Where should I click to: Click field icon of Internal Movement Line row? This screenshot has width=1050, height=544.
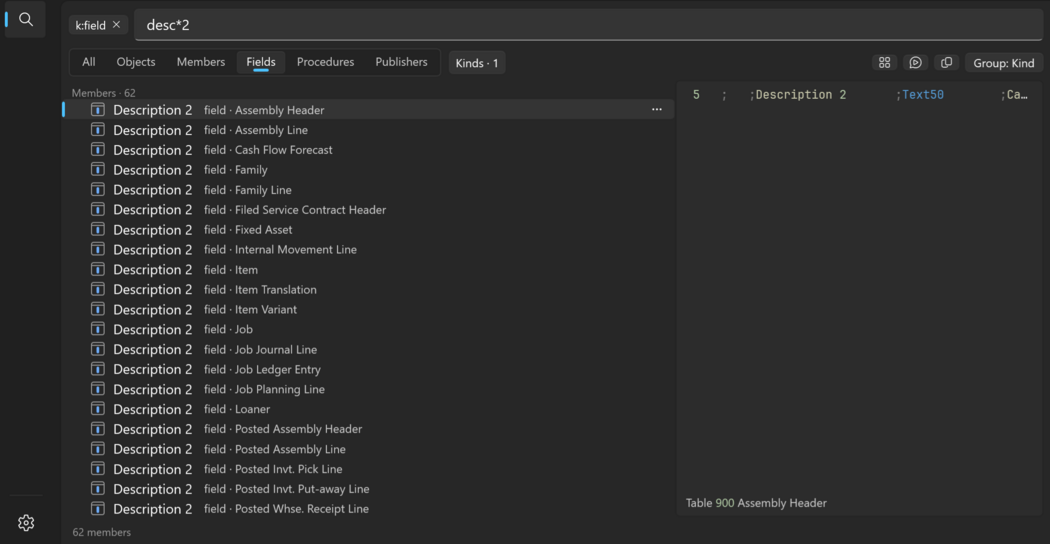[98, 249]
